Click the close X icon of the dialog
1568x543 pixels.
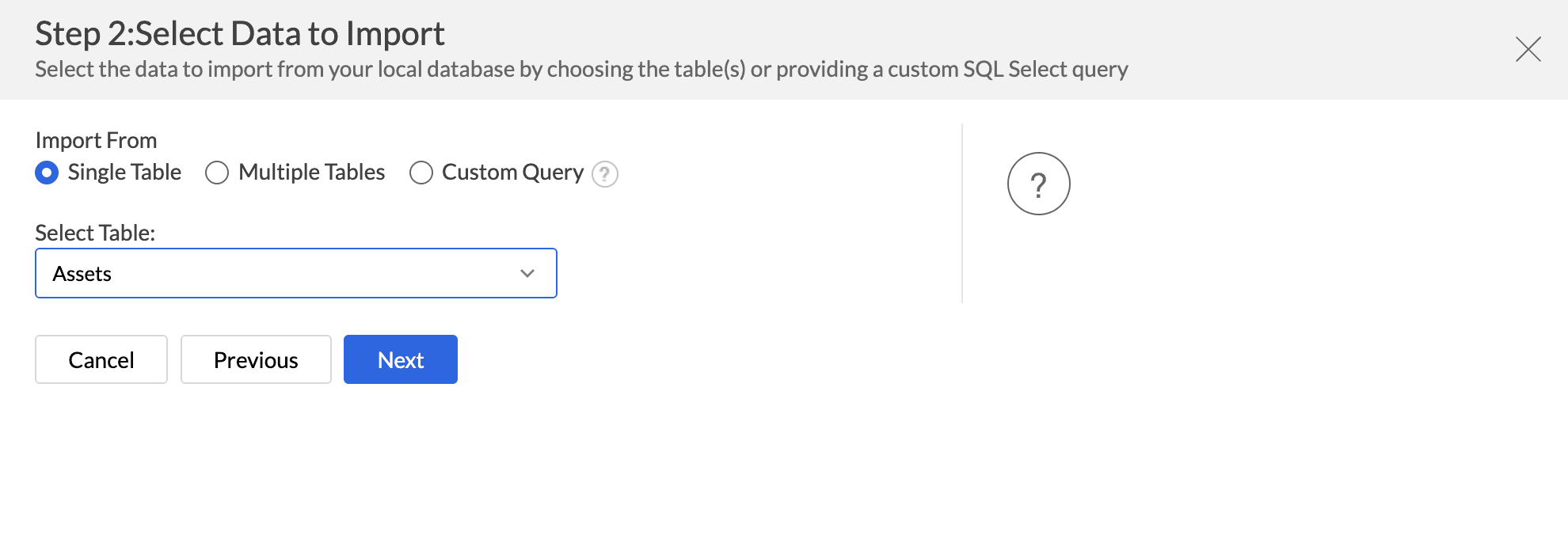click(1528, 48)
